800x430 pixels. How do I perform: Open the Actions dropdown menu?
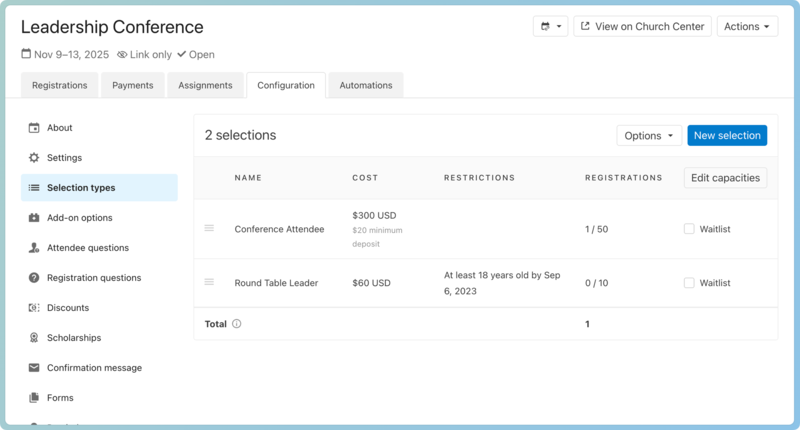coord(747,27)
